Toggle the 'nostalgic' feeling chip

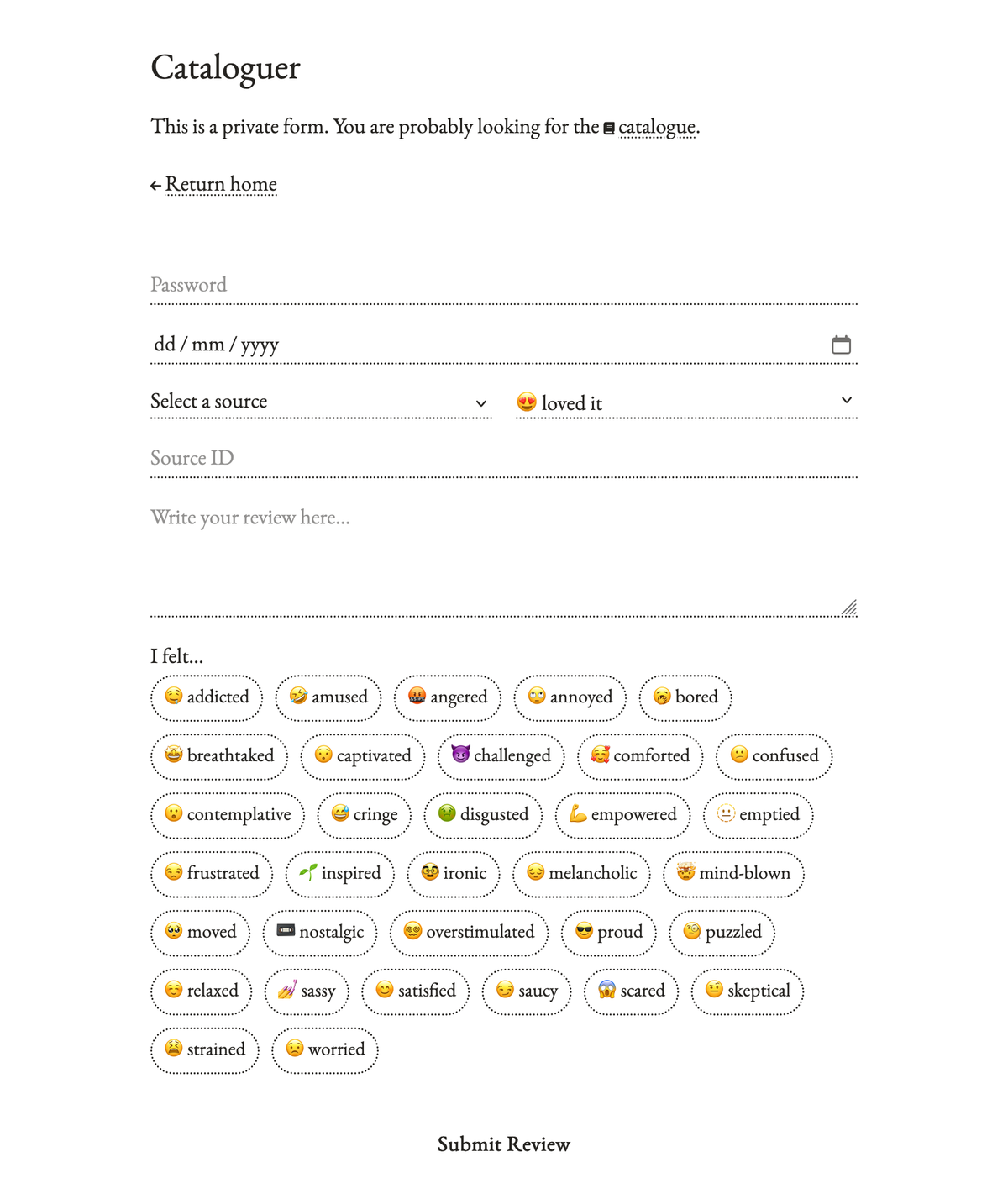[x=320, y=933]
